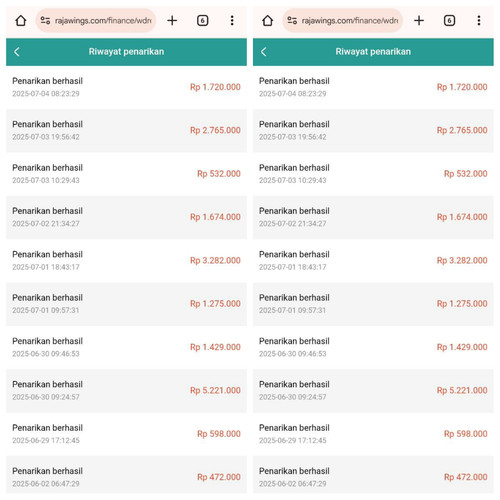Focus right rajawings.com address bar
The image size is (500, 500).
(x=343, y=21)
